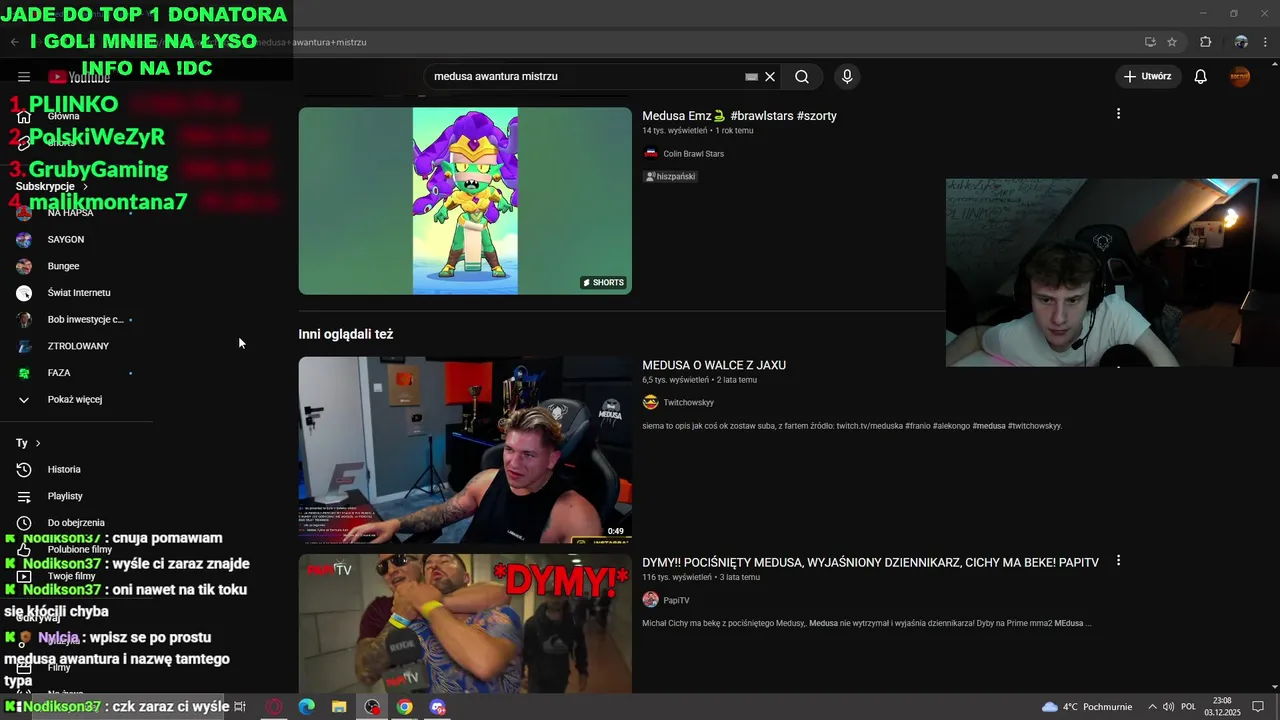Screen dimensions: 1280x720
Task: Open the DYMY!! POCIŚNIĘTY MEDUSA video title
Action: [870, 563]
